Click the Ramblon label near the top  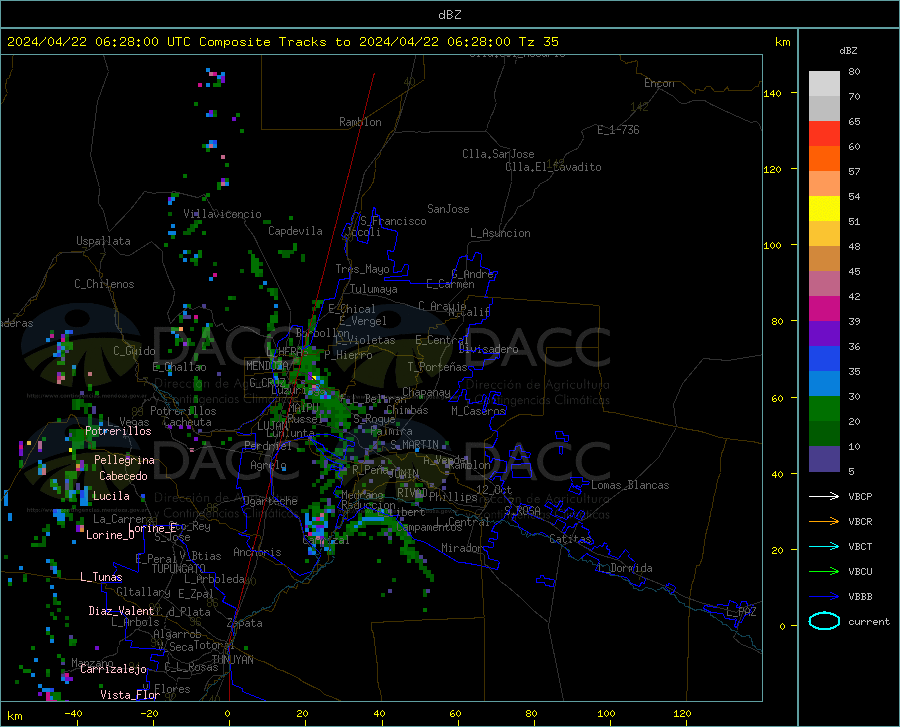360,122
